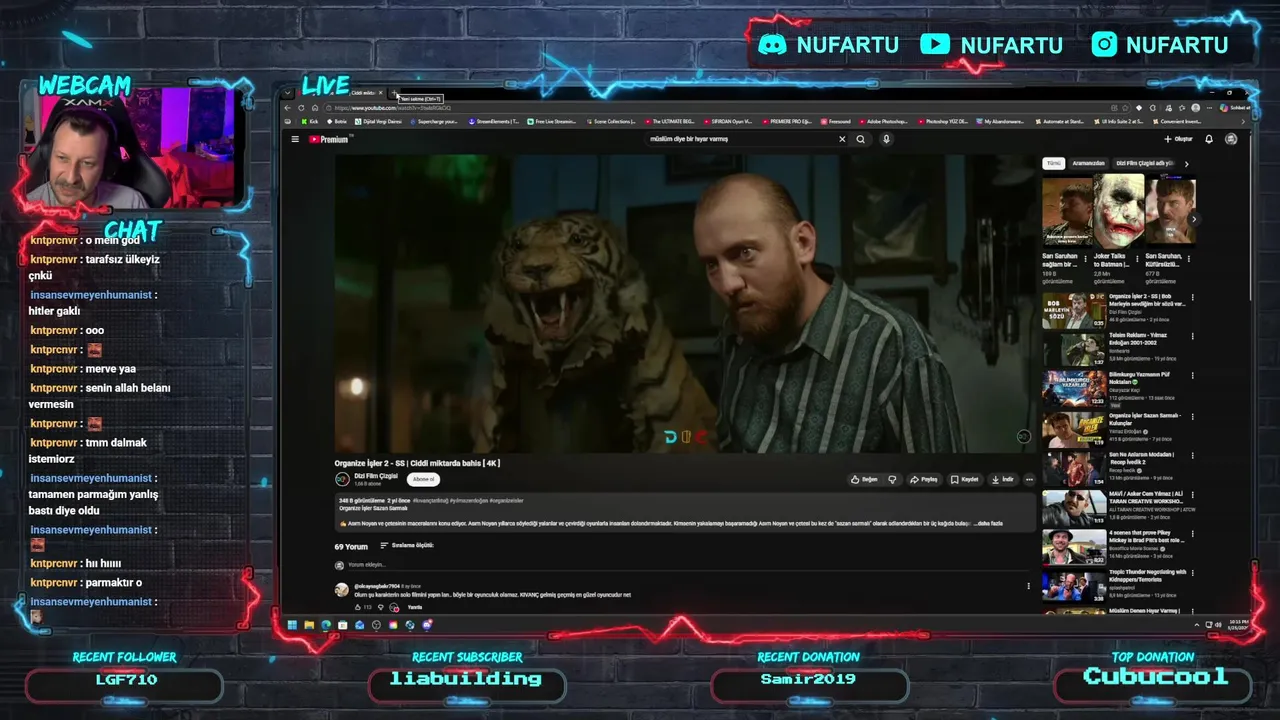Dislike the olcaysagbakr comment

(380, 607)
